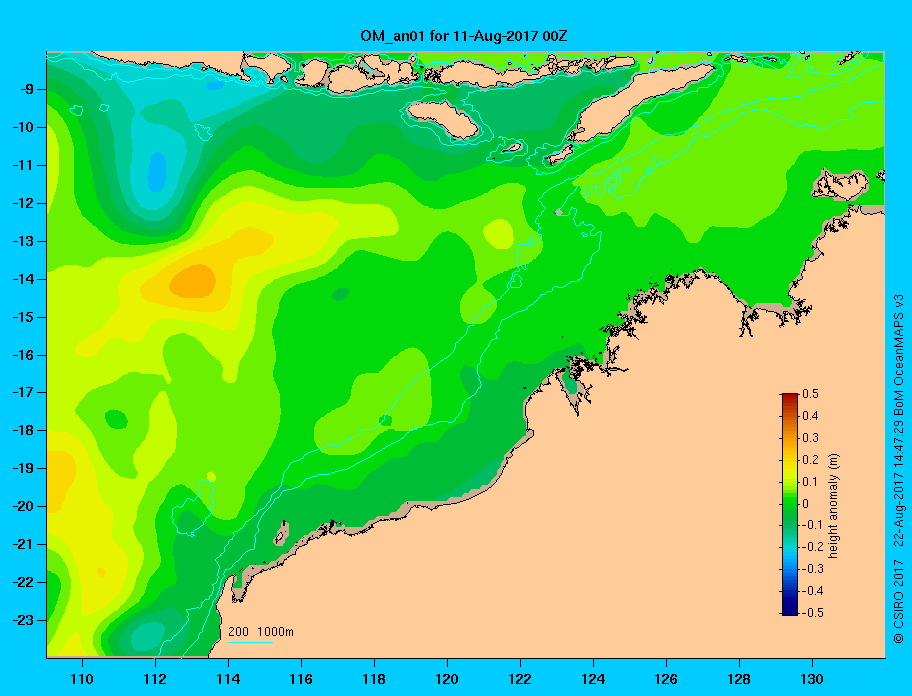Click the CSIRO 2017 BoM OceanMAPS v3 credit
The height and width of the screenshot is (696, 912).
coord(899,469)
